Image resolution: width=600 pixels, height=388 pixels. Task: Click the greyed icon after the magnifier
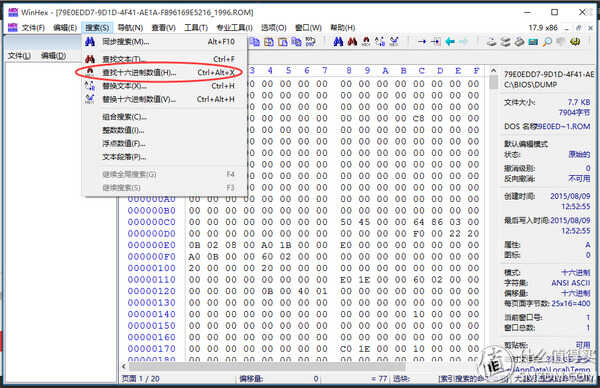point(561,42)
